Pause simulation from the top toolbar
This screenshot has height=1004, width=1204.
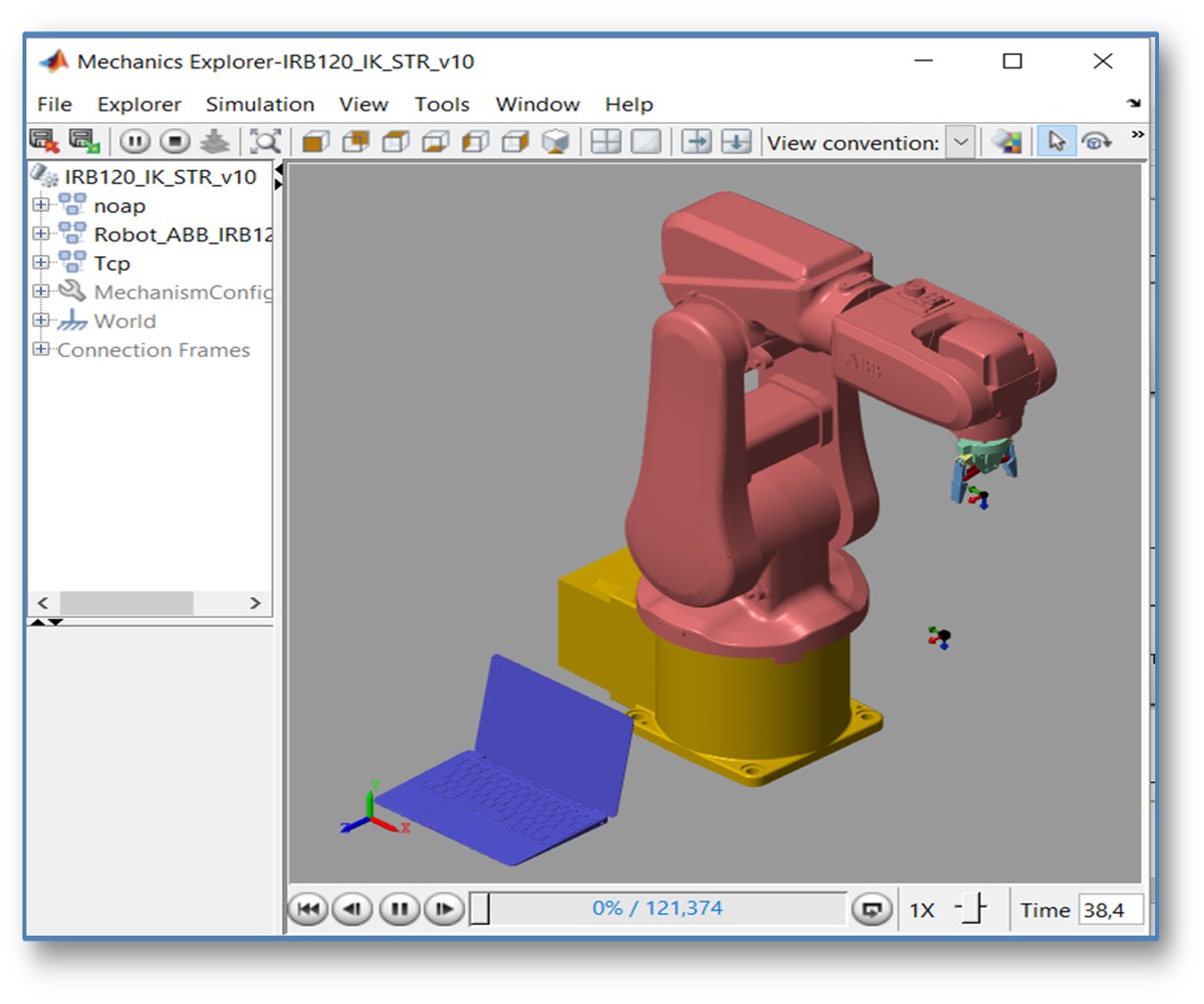(135, 142)
